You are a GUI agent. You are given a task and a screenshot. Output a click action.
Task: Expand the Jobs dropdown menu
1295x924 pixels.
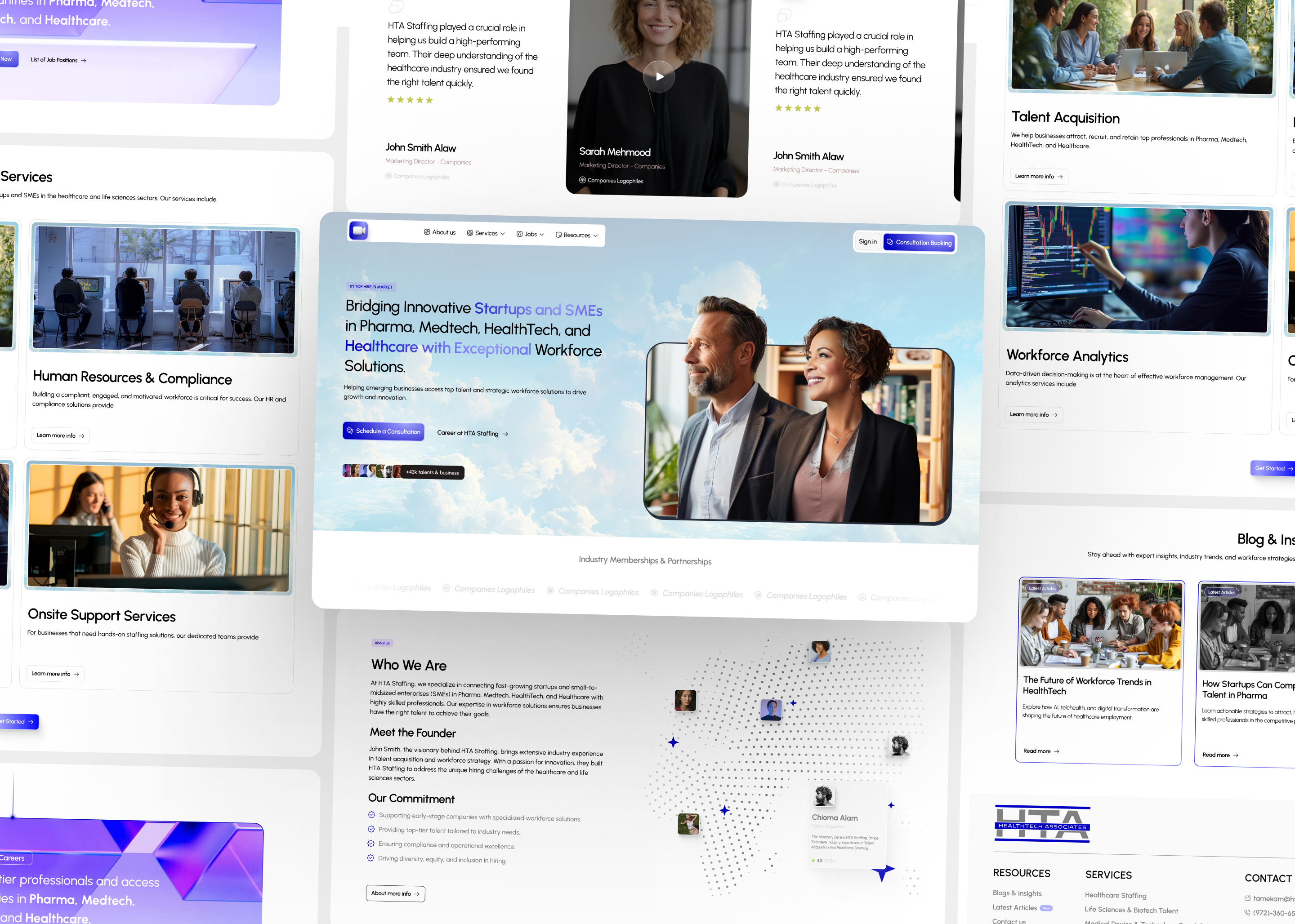point(531,235)
